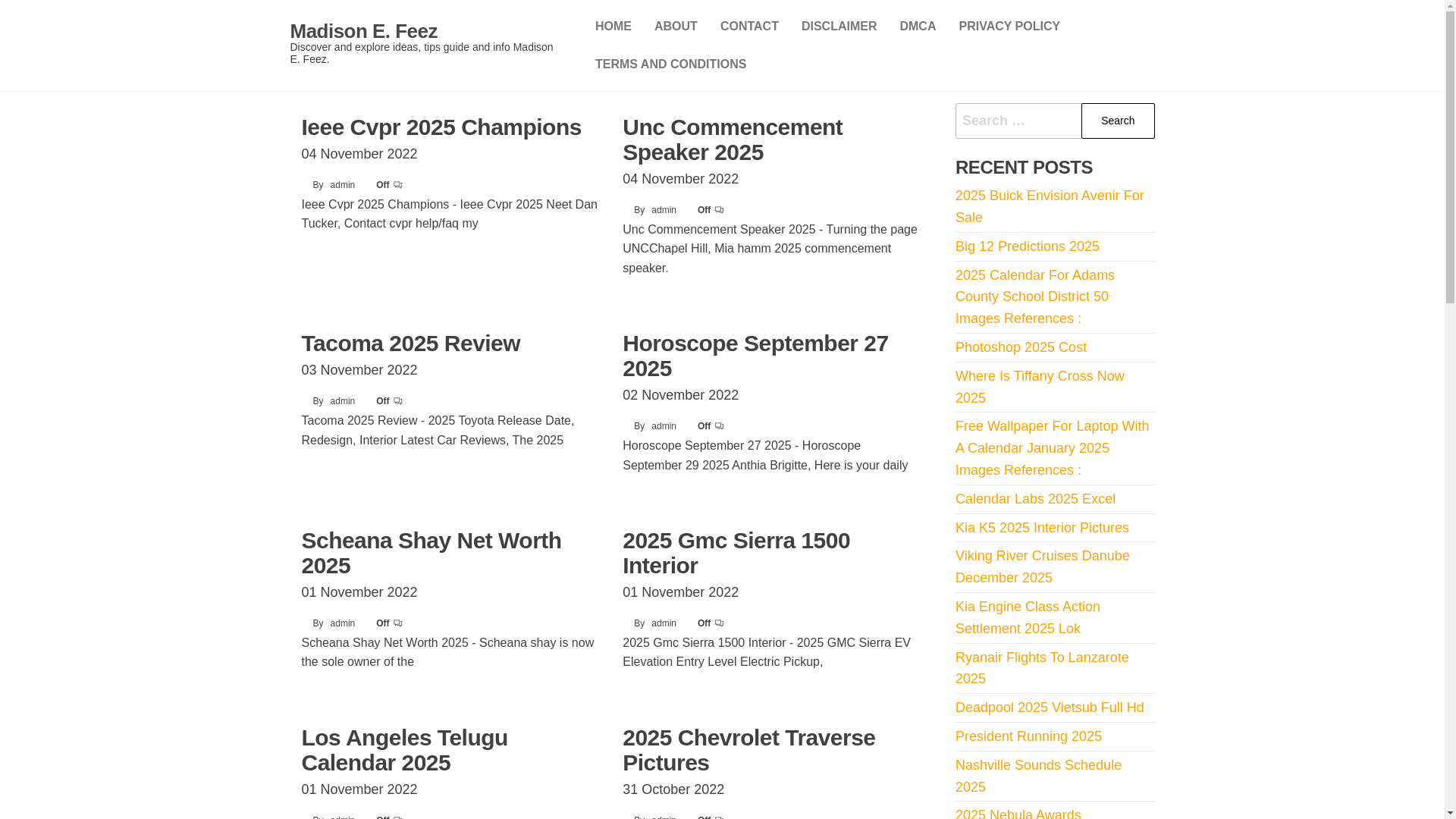Click the page vertical scrollbar
This screenshot has width=1456, height=819.
tap(1450, 409)
